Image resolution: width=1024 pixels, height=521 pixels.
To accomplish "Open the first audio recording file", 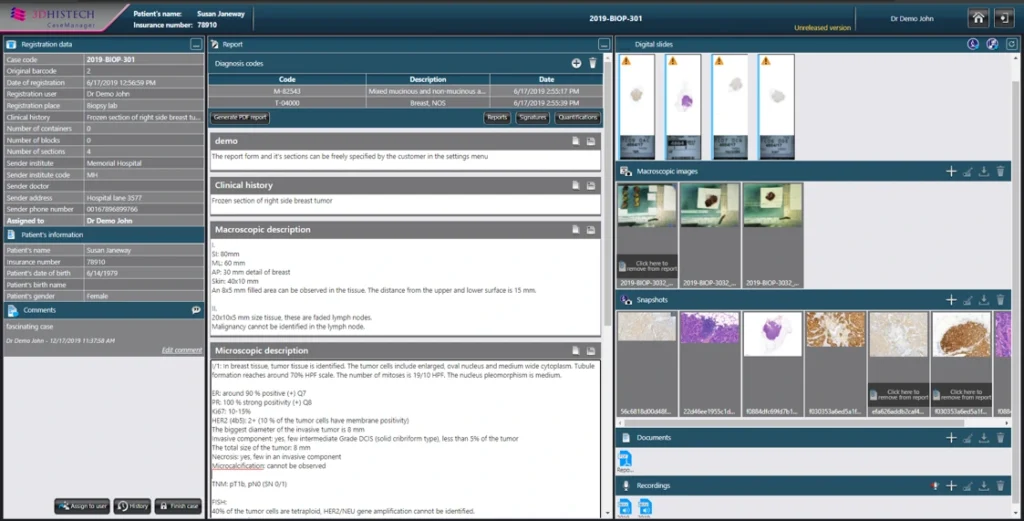I will pos(624,507).
